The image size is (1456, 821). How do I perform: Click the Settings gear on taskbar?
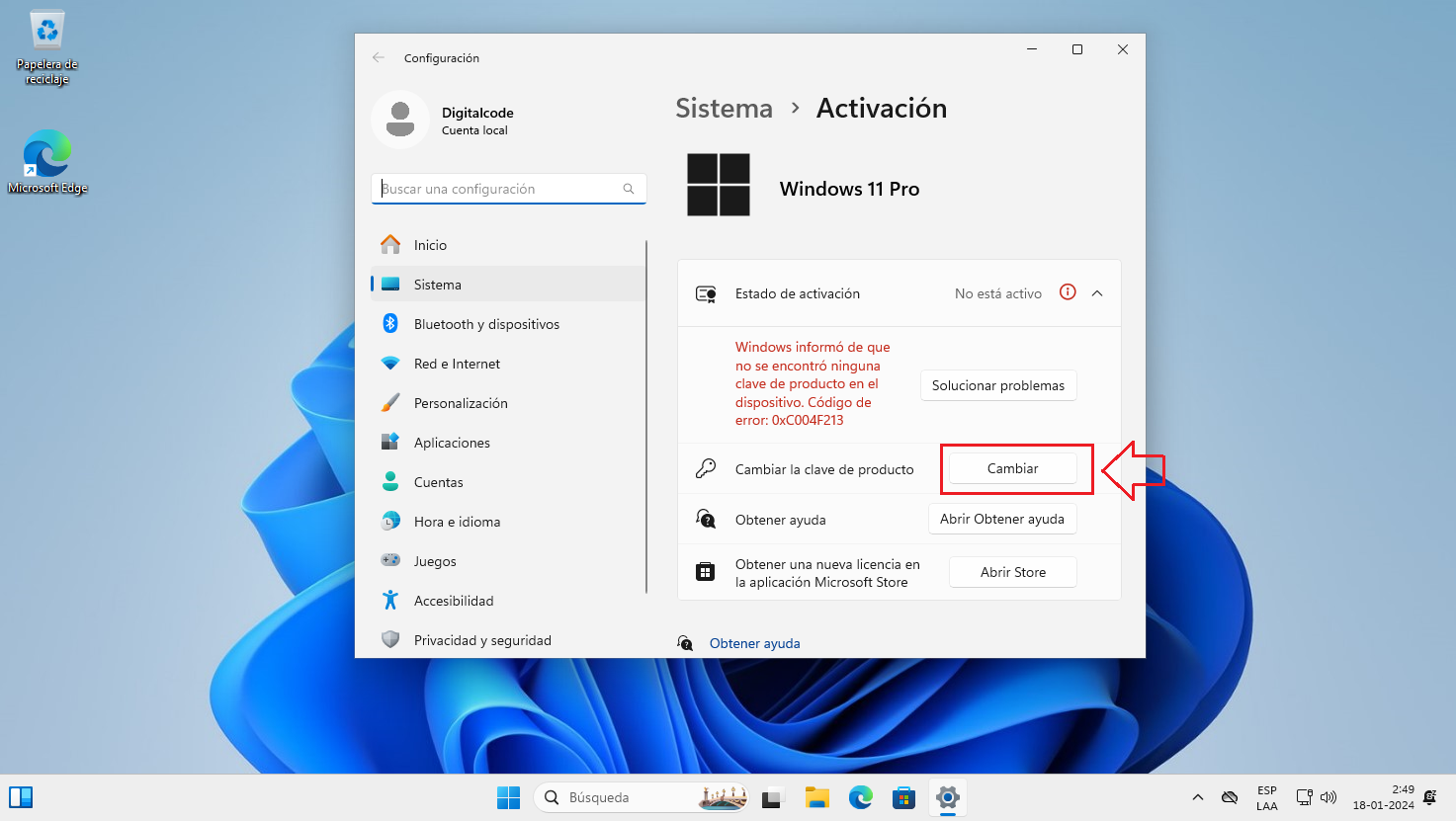coord(948,797)
